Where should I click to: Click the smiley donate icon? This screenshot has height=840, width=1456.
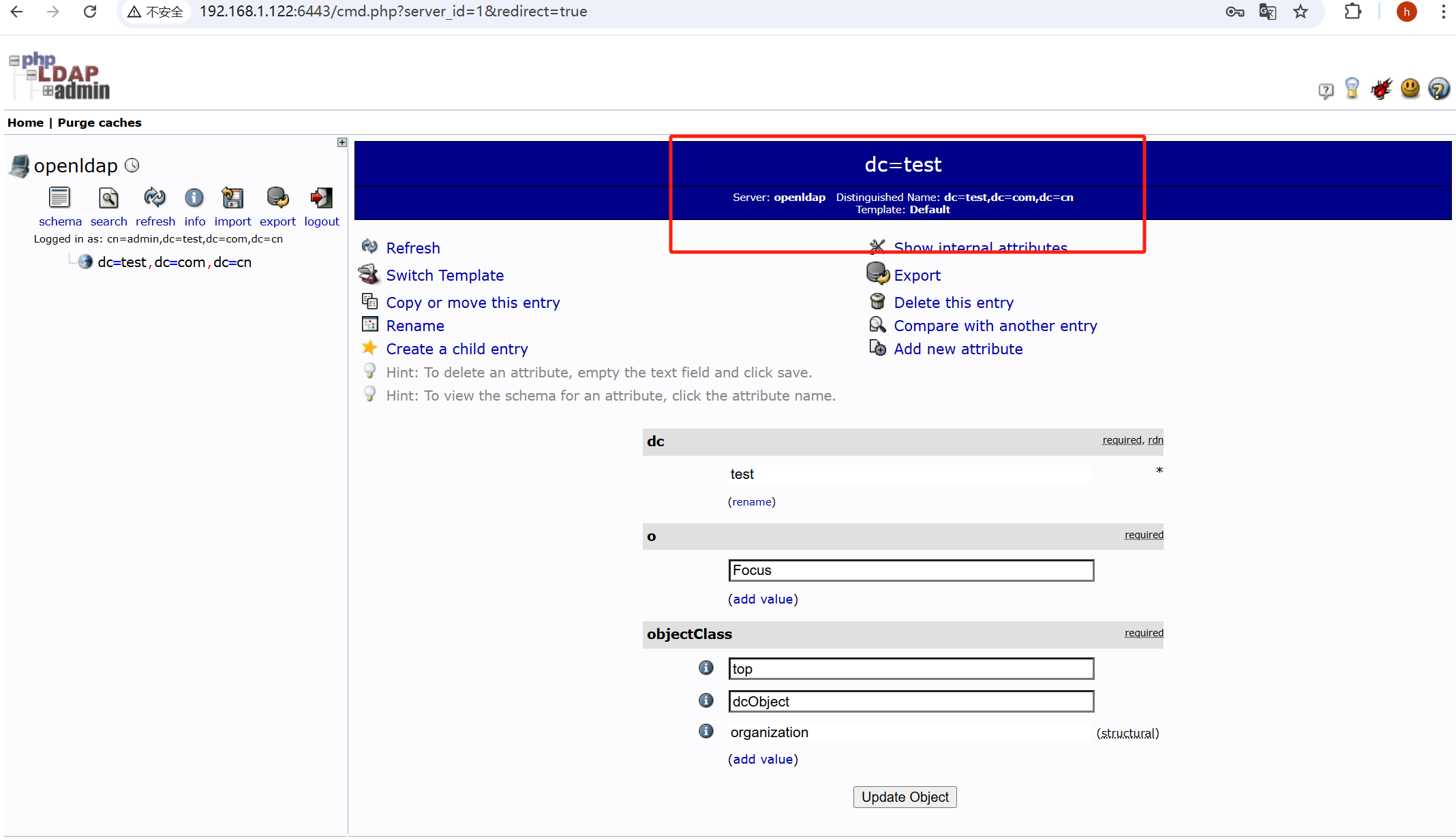pyautogui.click(x=1410, y=88)
